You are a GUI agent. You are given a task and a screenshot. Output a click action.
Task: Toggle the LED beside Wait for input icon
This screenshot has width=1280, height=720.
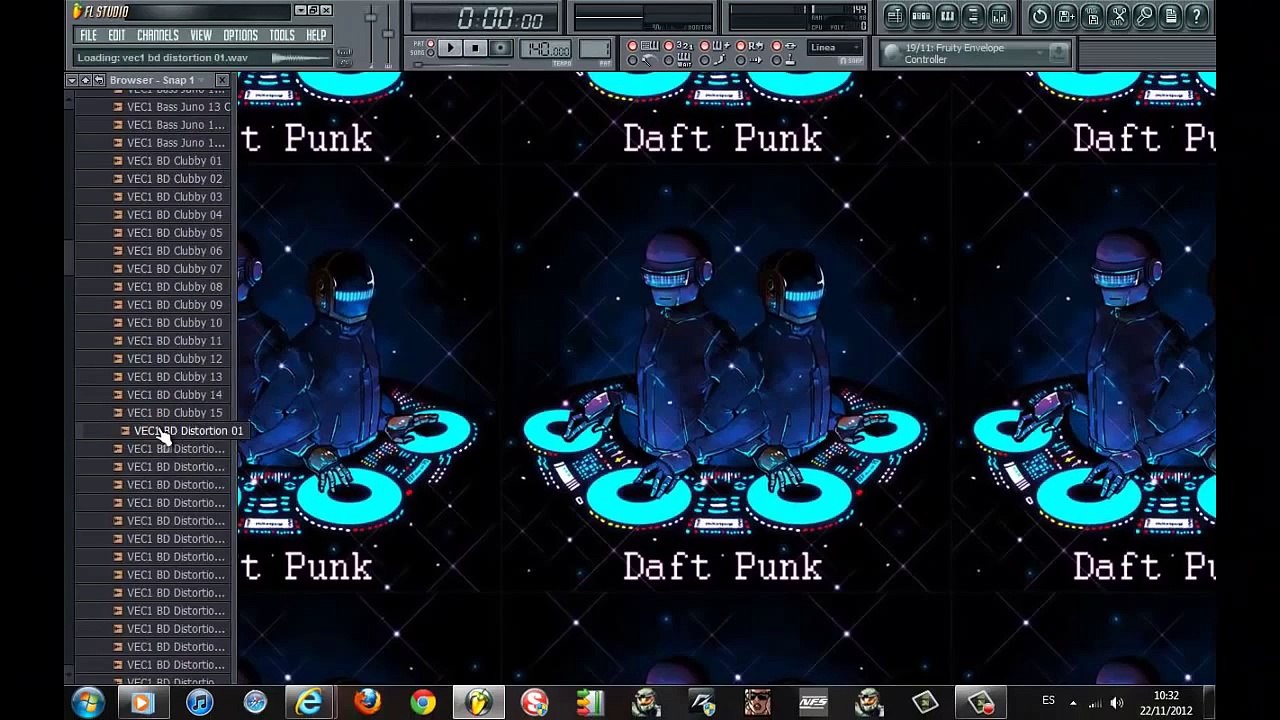[x=668, y=60]
